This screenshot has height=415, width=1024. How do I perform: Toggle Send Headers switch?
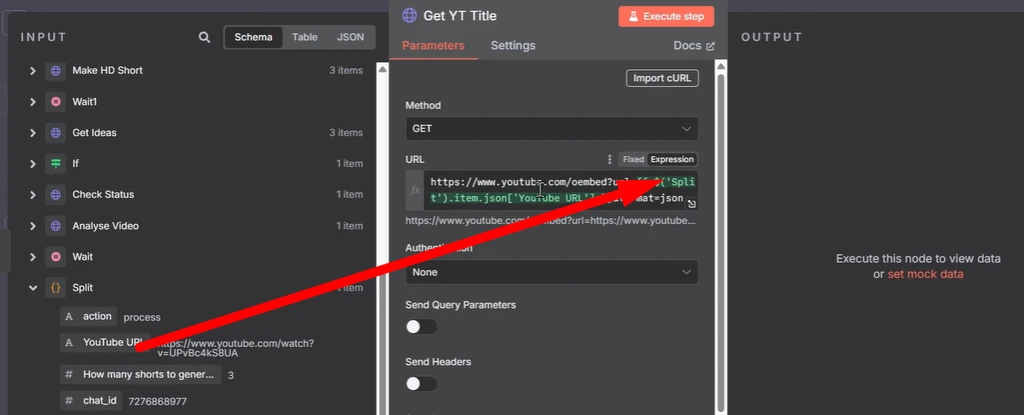click(421, 384)
